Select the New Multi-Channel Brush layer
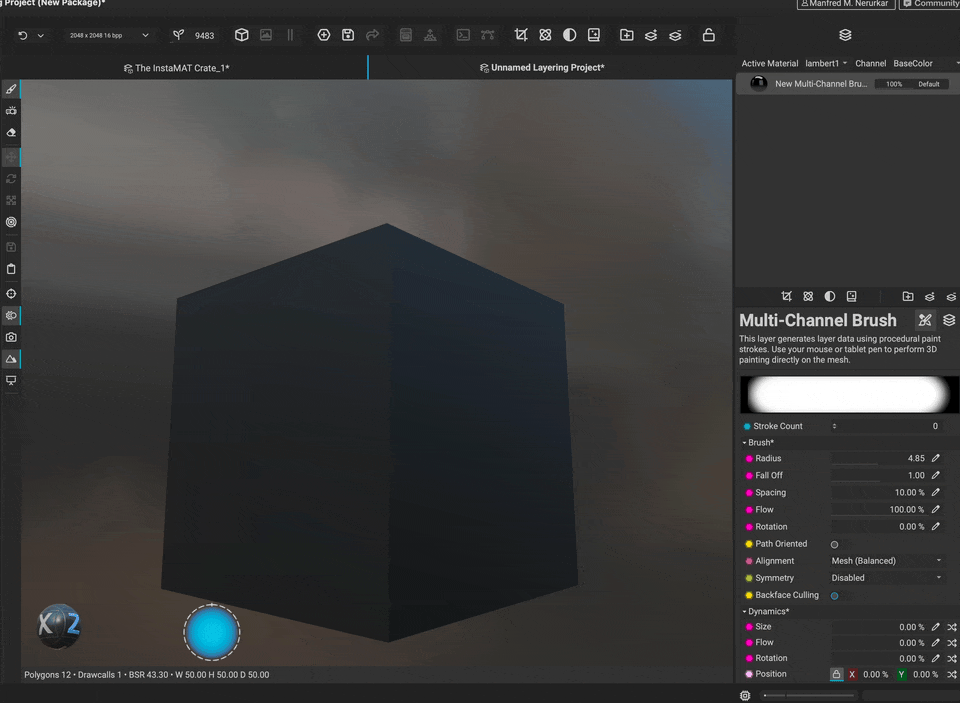This screenshot has height=703, width=960. 820,84
